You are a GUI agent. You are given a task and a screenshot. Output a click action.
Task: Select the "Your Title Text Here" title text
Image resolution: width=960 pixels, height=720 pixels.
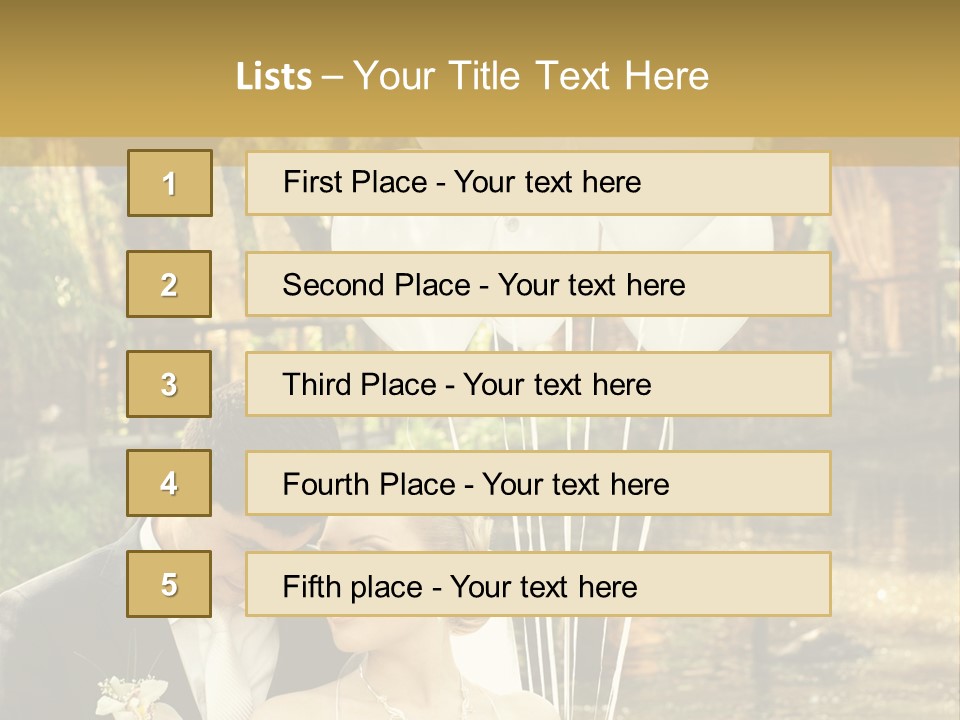coord(531,77)
